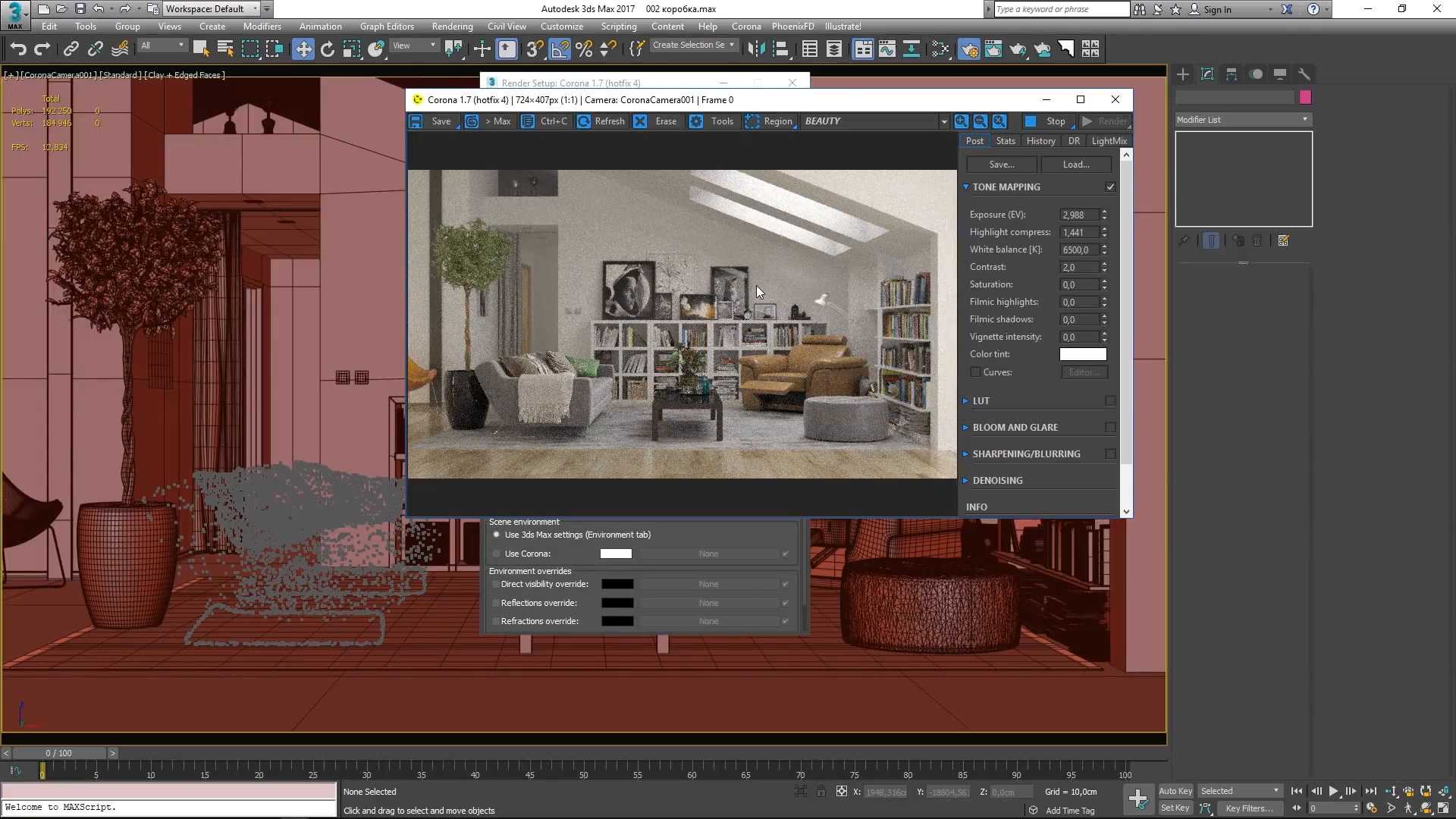1456x819 pixels.
Task: Switch to the Stats tab
Action: tap(1005, 140)
